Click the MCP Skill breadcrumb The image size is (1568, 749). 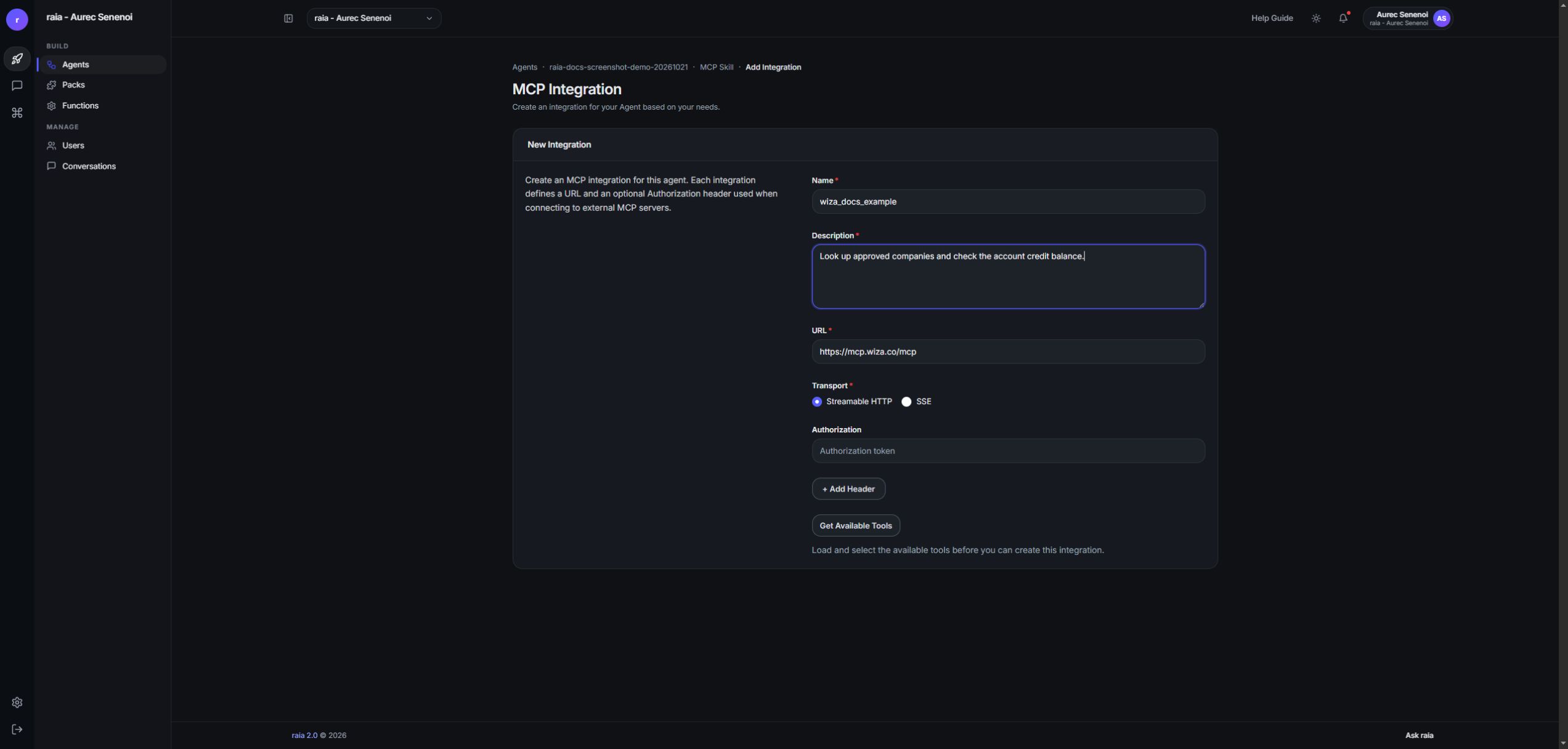716,67
